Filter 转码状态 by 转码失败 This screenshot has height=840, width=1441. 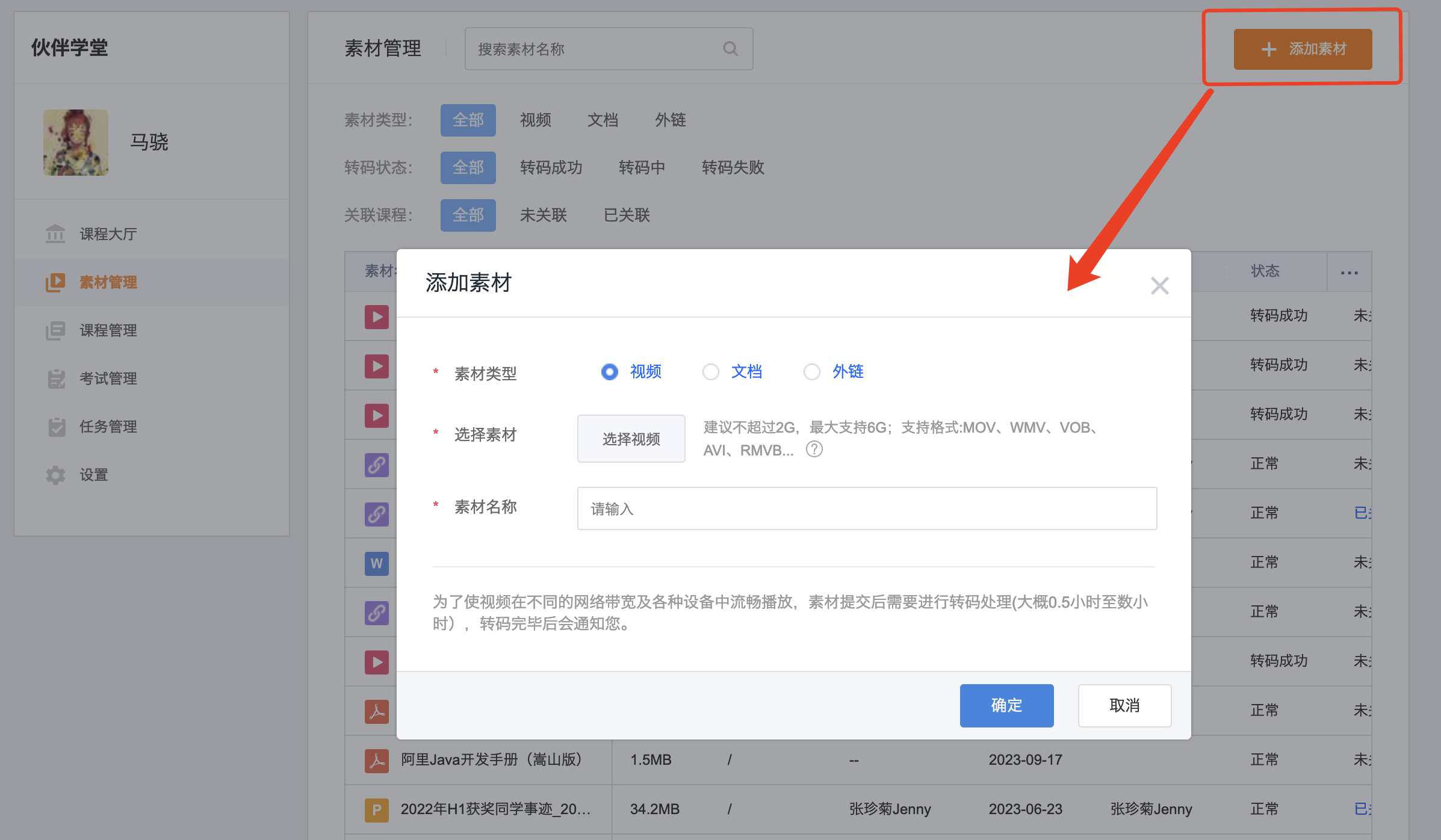coord(733,168)
